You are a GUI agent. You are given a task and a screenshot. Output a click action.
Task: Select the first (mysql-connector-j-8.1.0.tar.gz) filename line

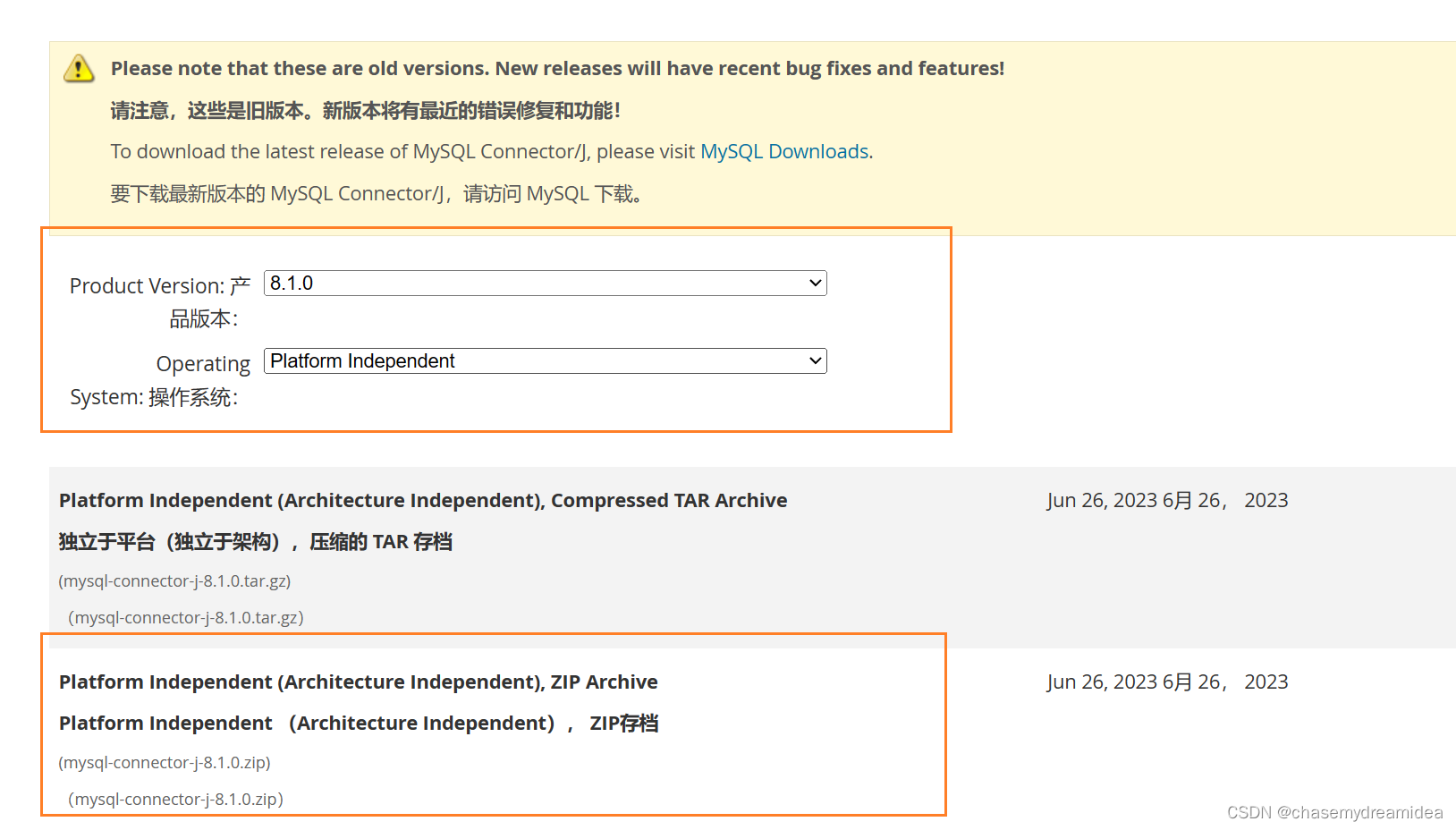[174, 581]
